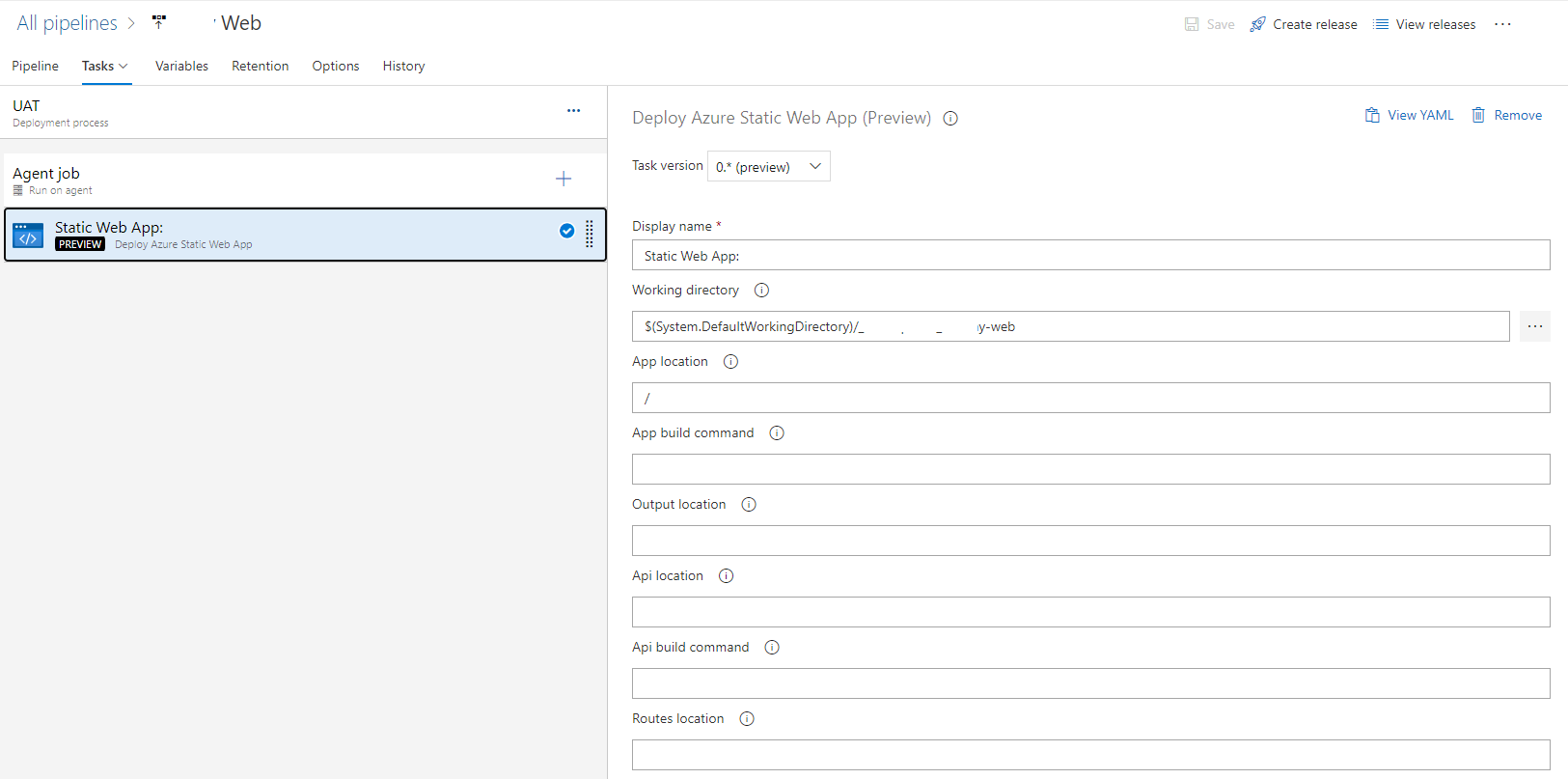The image size is (1568, 779).
Task: Browse working directory with ellipsis button
Action: pos(1535,326)
